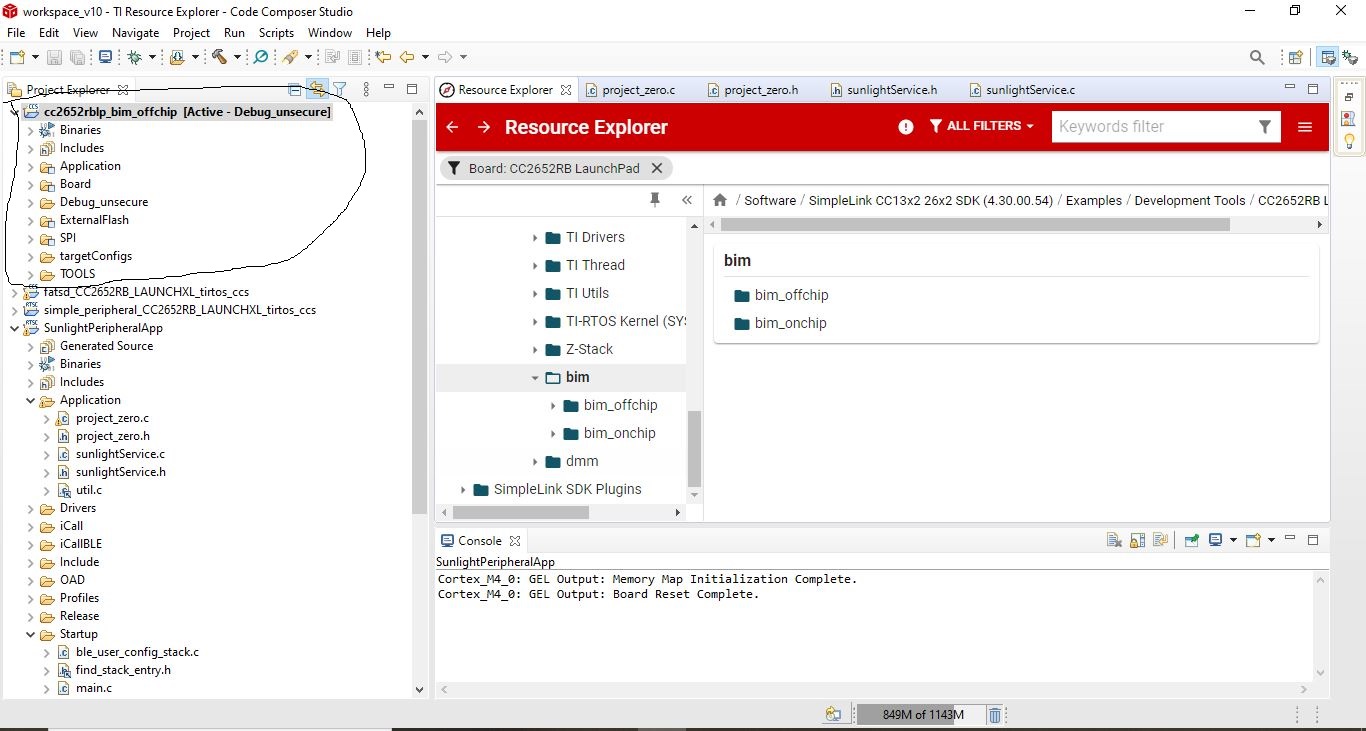Open the Project Explorer view menu dots
The height and width of the screenshot is (731, 1366).
[x=366, y=89]
